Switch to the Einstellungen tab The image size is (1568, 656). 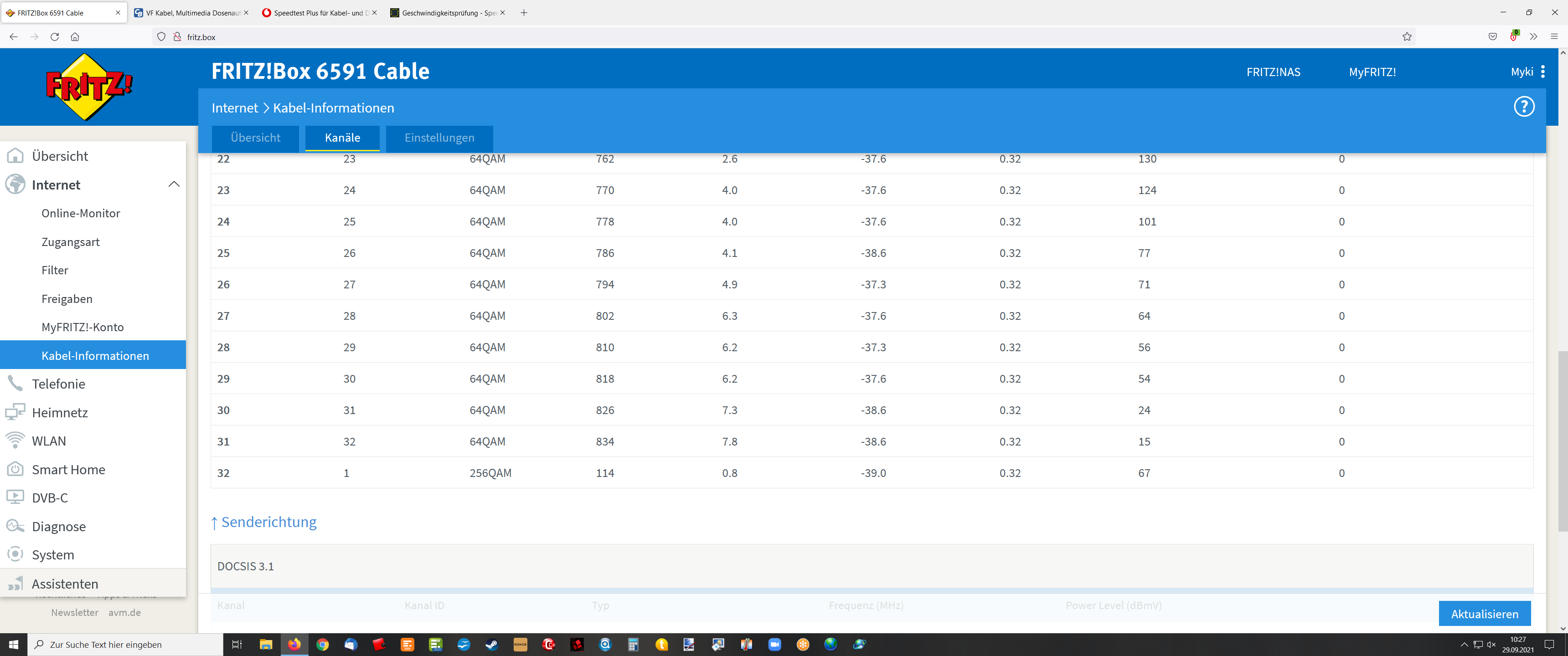pos(439,138)
